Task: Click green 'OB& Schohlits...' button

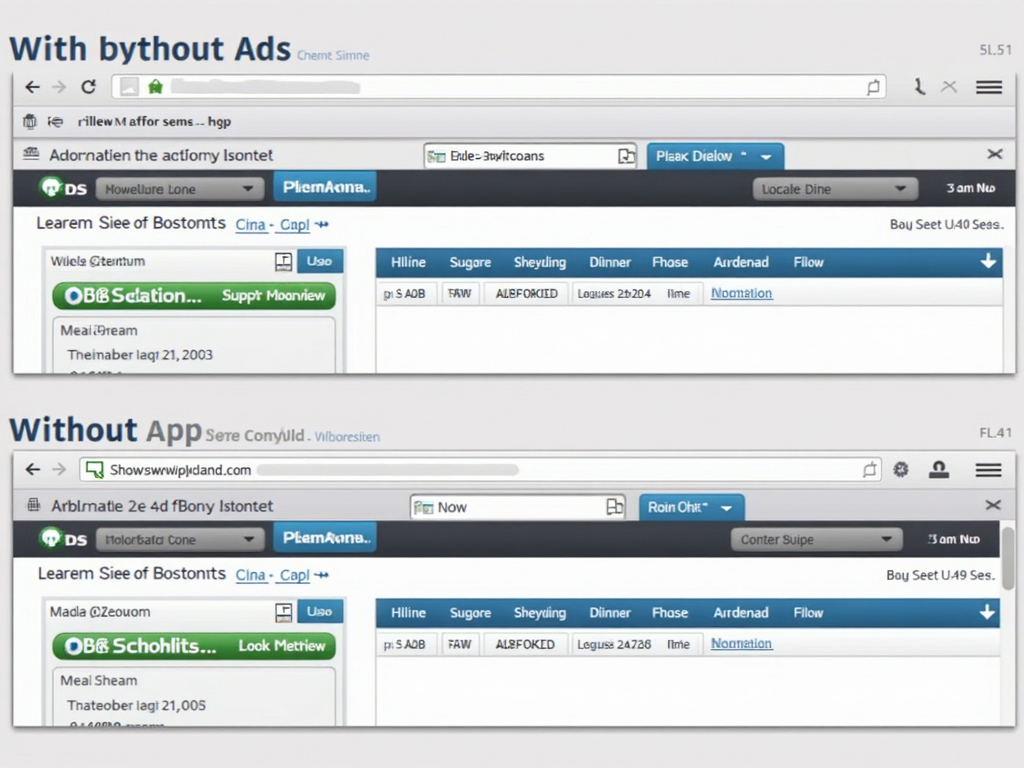Action: (x=194, y=646)
